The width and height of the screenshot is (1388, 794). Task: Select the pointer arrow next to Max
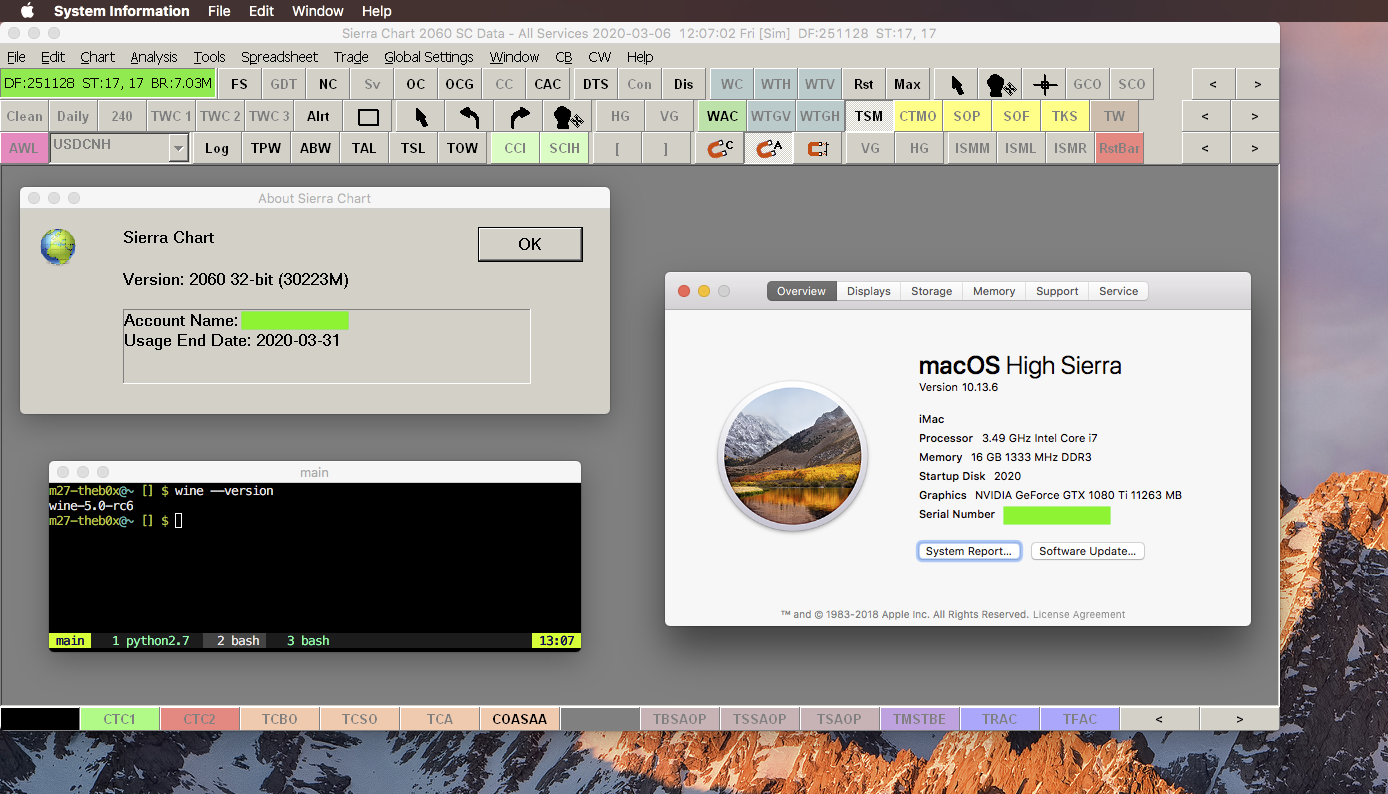(958, 85)
